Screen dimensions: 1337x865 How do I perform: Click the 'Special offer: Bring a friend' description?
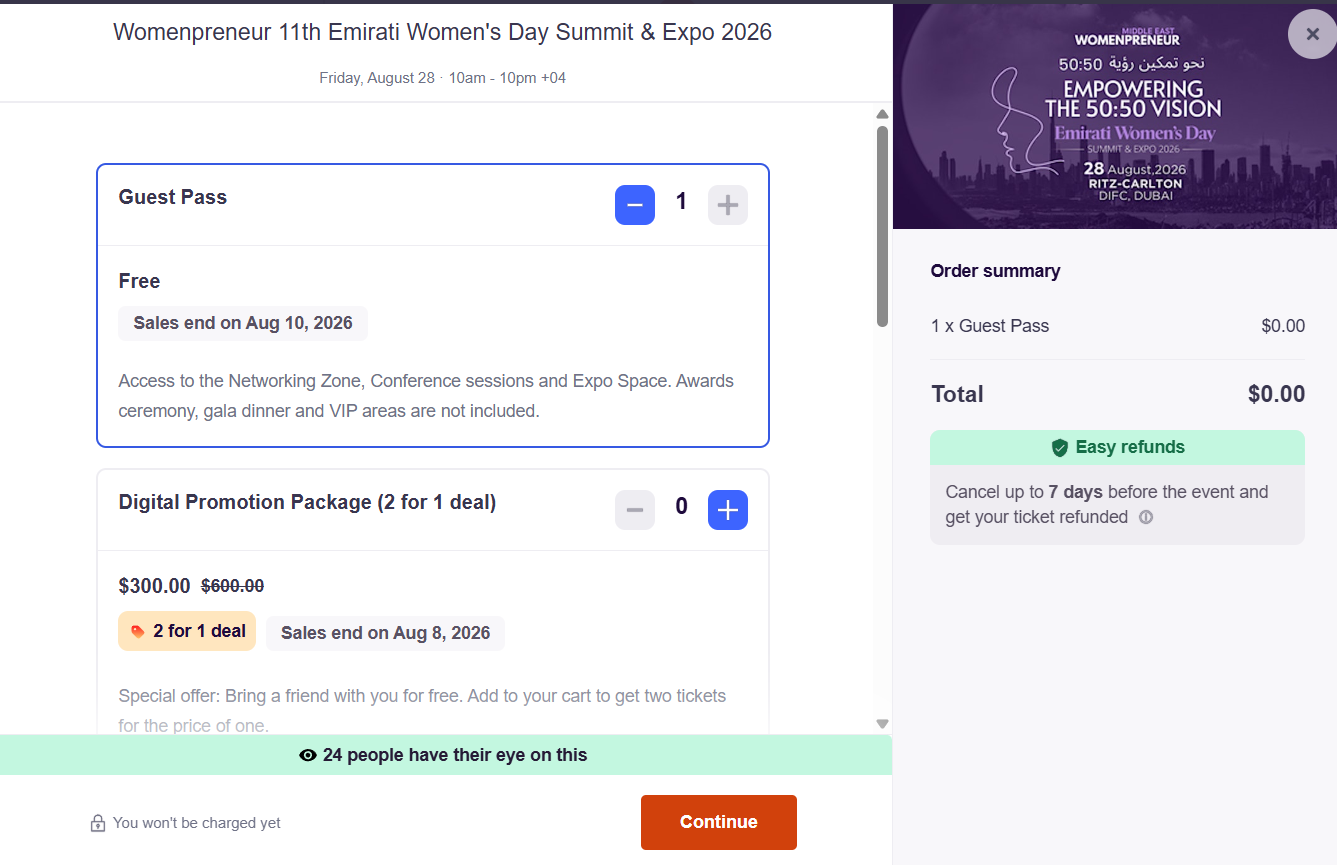click(x=422, y=710)
